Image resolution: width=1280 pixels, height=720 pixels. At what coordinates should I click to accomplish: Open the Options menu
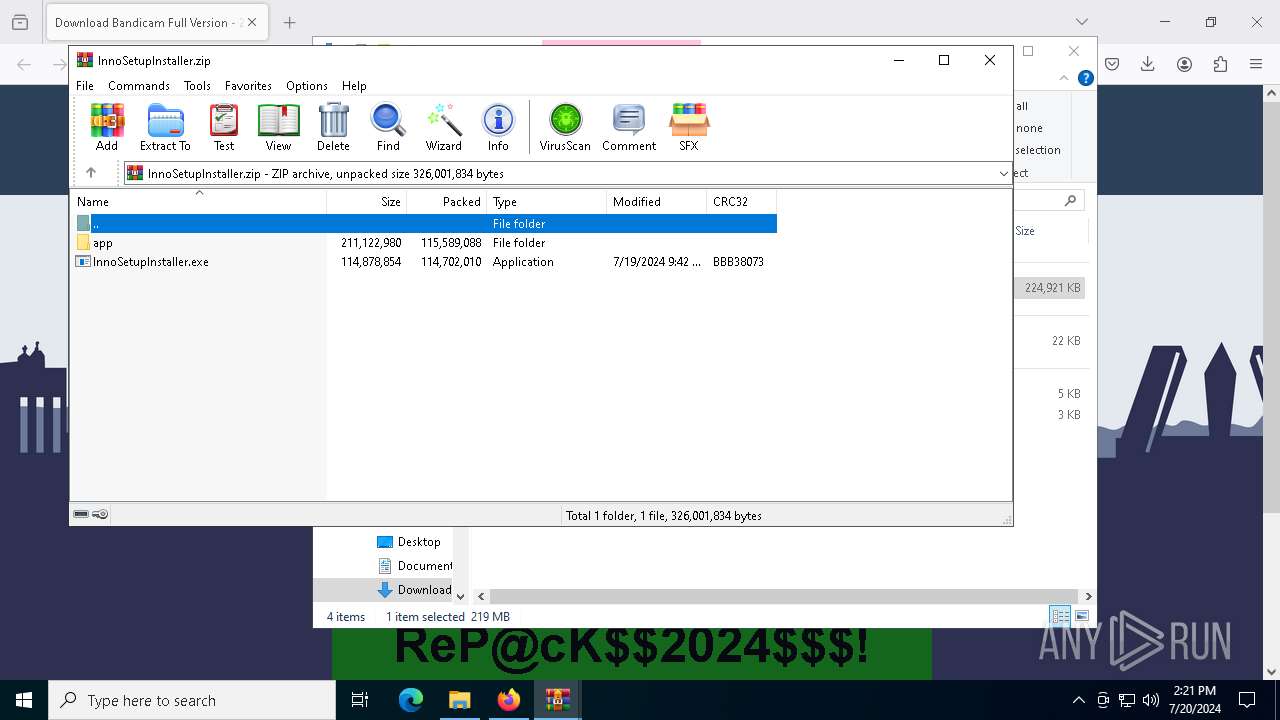coord(307,86)
